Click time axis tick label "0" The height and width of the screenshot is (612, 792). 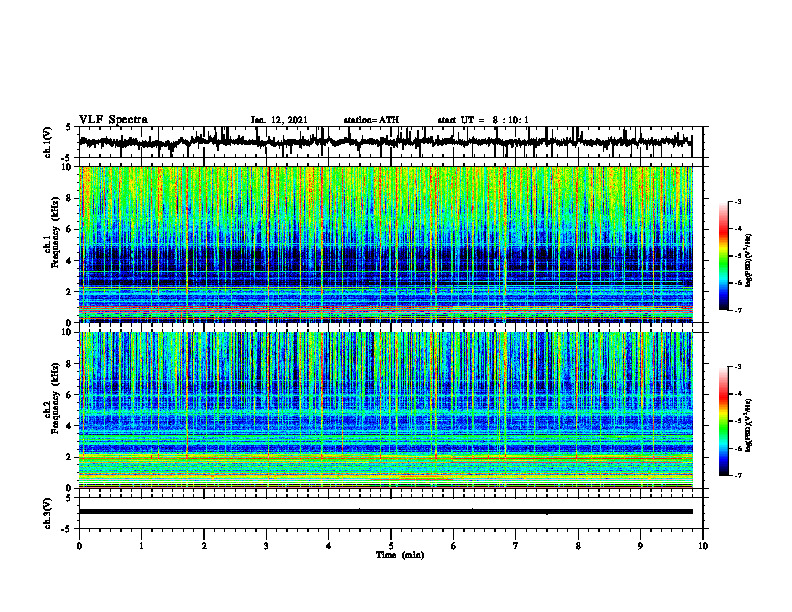[x=79, y=546]
